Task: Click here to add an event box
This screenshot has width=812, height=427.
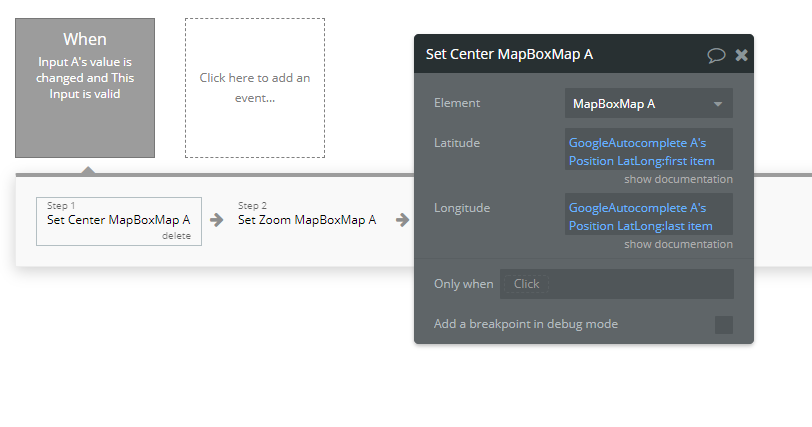Action: 255,88
